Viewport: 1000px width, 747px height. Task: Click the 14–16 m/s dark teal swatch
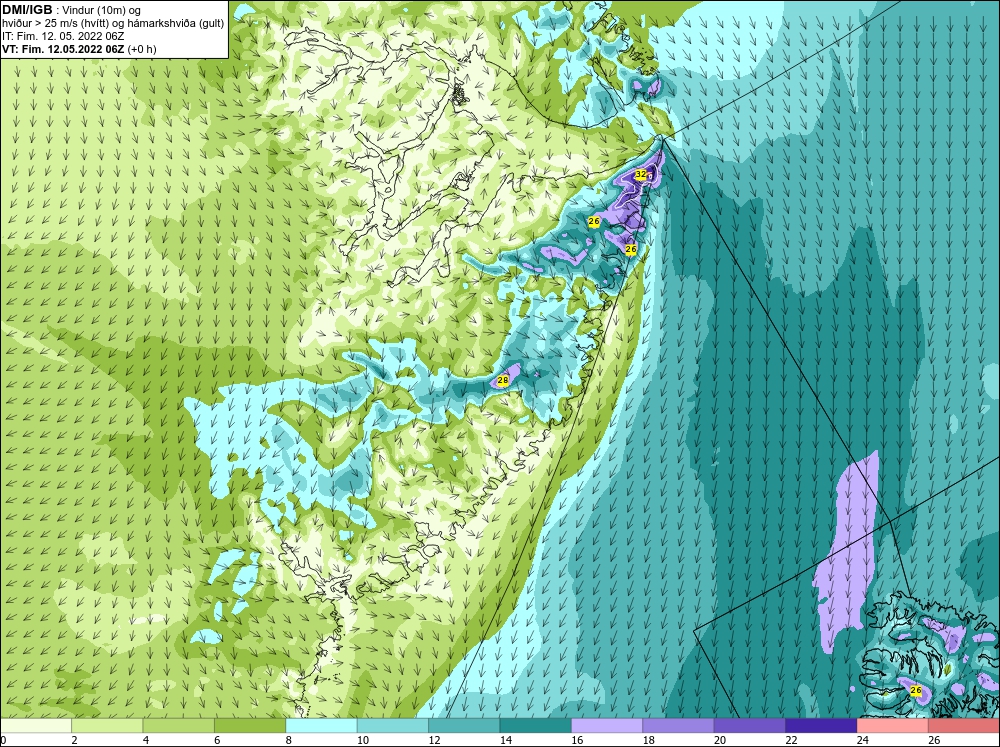(x=536, y=725)
